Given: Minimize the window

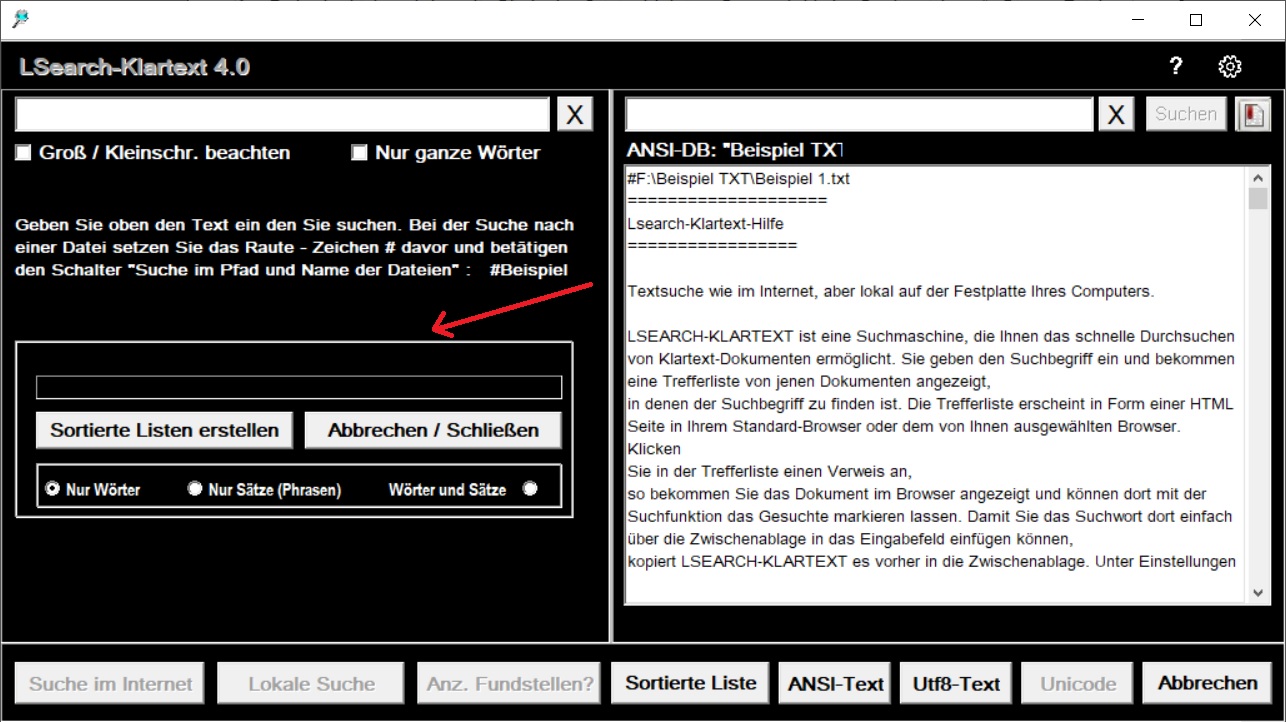Looking at the screenshot, I should tap(1138, 20).
